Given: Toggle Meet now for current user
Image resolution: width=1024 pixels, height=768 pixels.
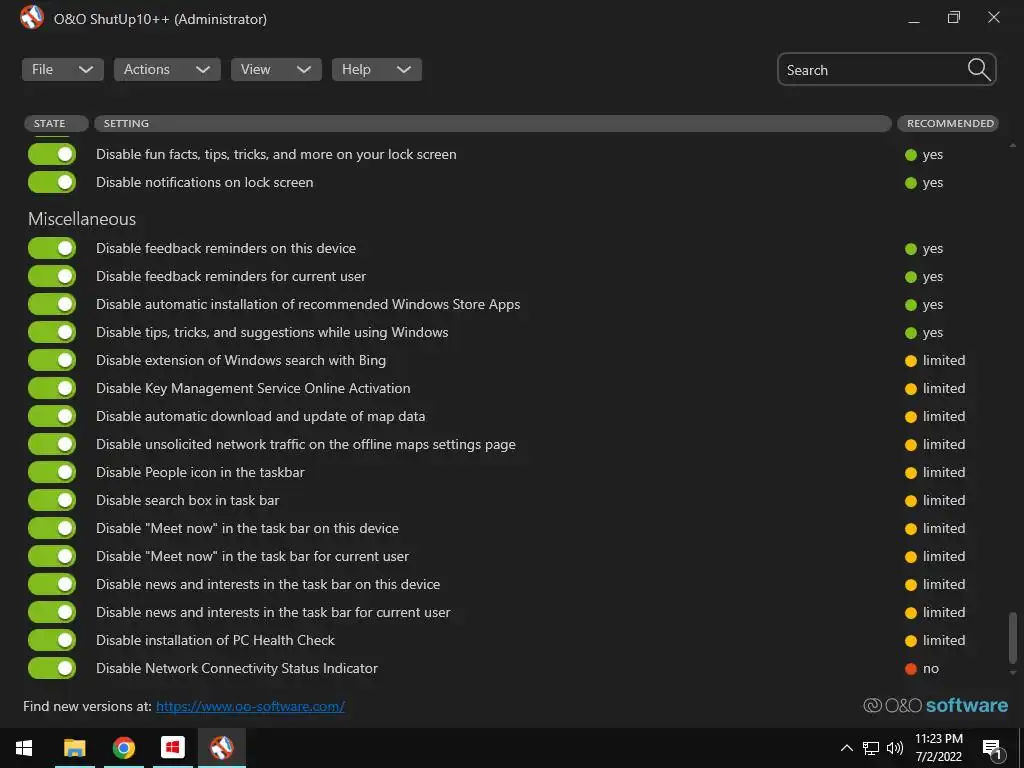Looking at the screenshot, I should tap(52, 556).
